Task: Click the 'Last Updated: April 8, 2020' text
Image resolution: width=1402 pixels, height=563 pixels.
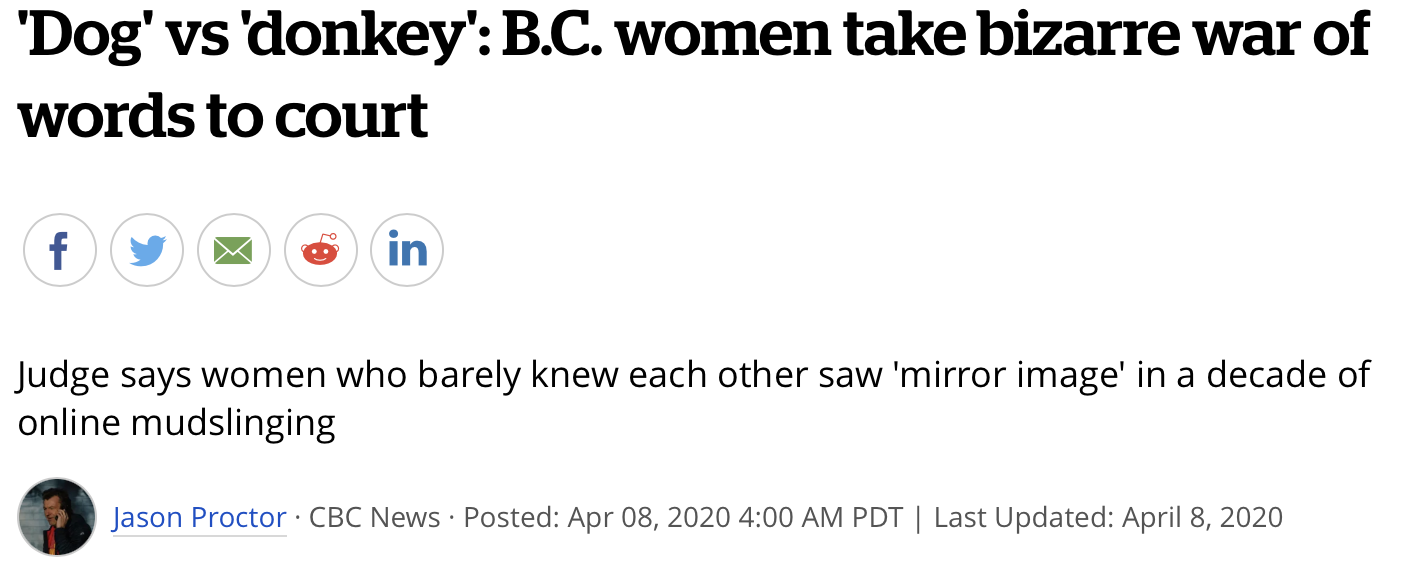Action: tap(1108, 517)
